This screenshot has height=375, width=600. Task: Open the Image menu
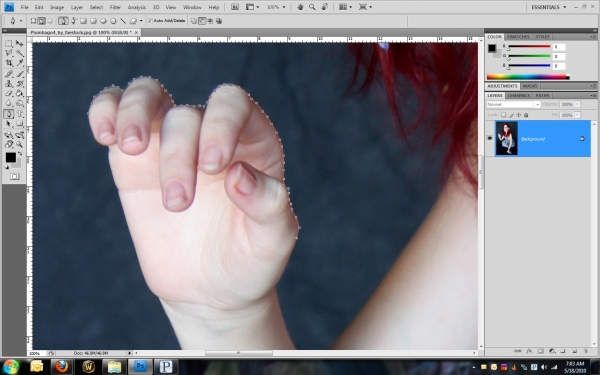click(x=57, y=7)
